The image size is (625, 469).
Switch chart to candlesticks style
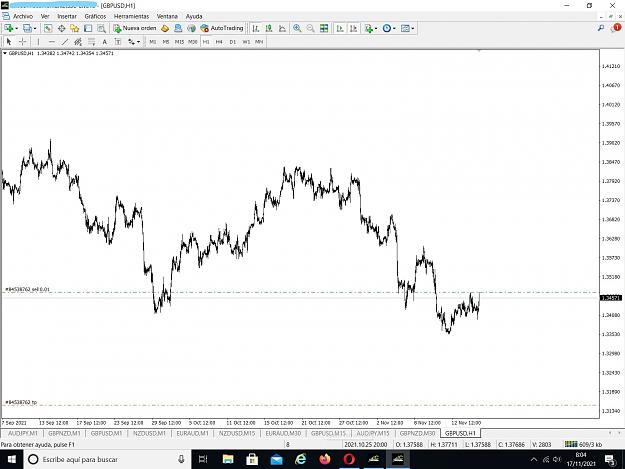point(269,28)
